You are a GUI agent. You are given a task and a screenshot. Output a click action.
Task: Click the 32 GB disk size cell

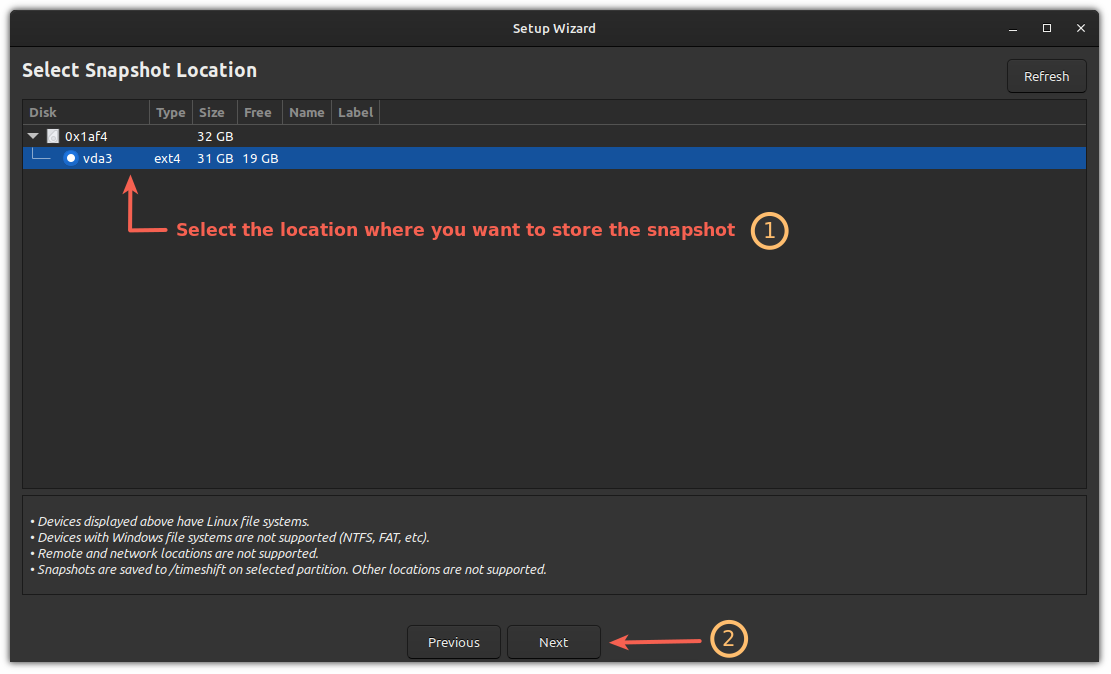click(x=215, y=136)
